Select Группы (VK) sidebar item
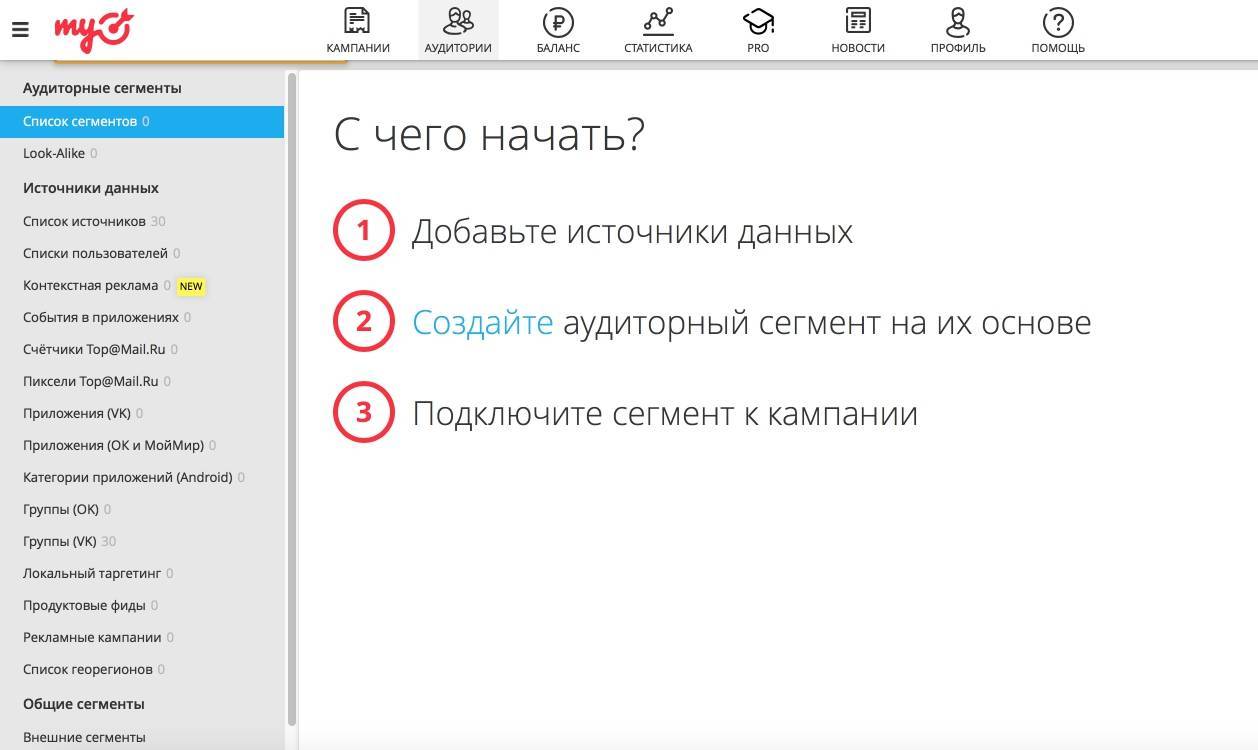The width and height of the screenshot is (1258, 750). 60,541
